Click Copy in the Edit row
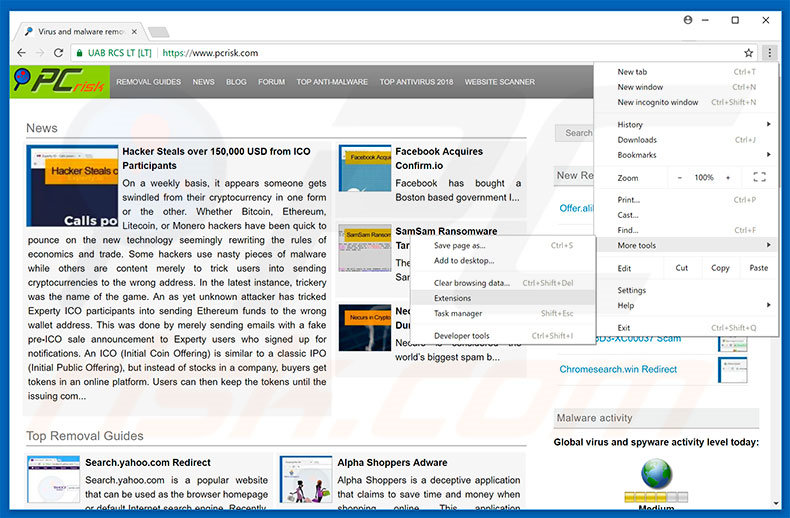 tap(720, 268)
